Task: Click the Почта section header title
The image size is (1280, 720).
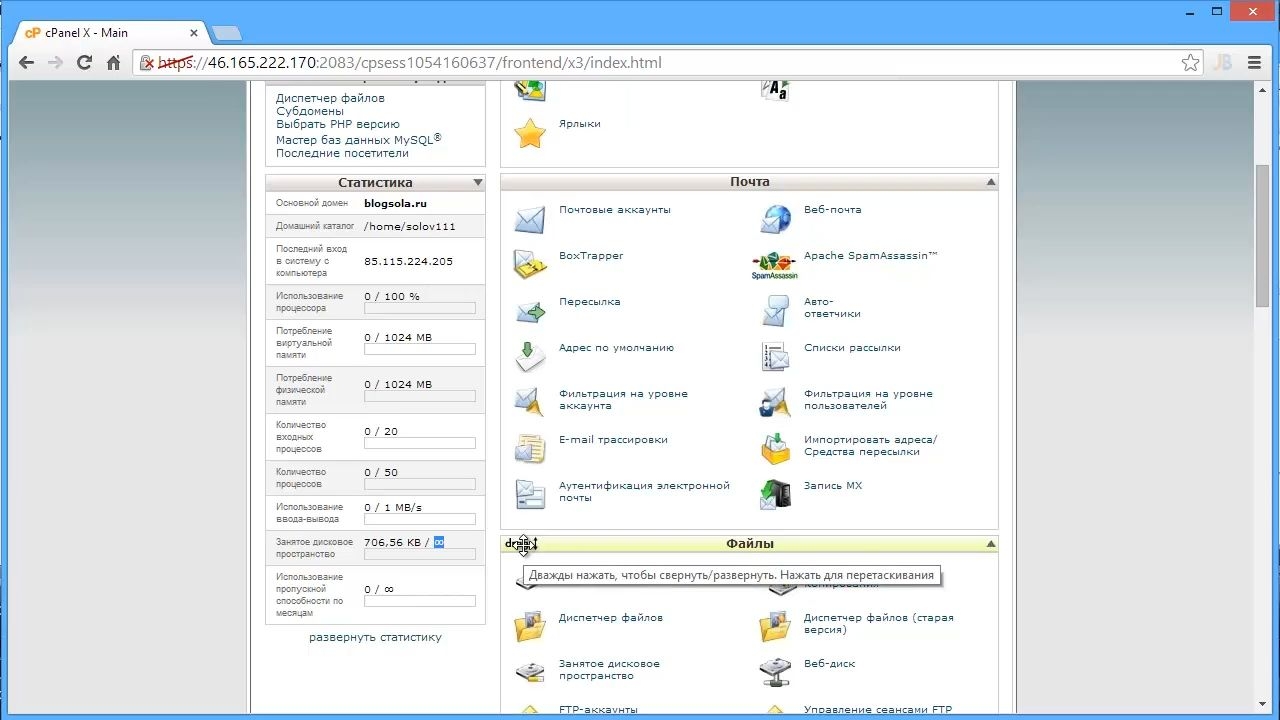Action: click(x=750, y=182)
